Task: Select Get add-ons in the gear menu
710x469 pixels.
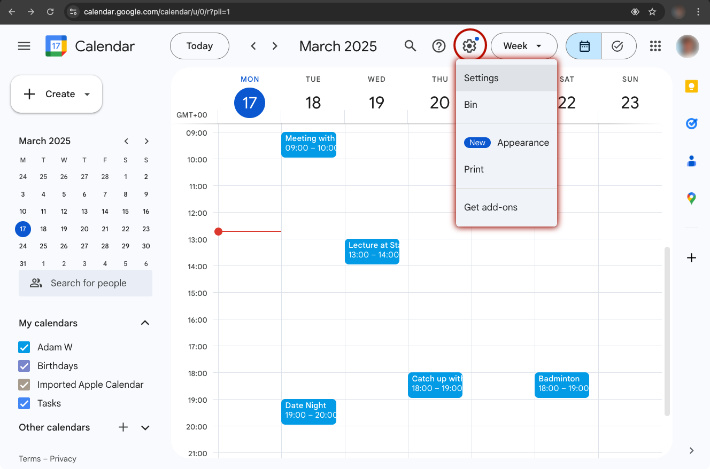Action: click(x=506, y=207)
